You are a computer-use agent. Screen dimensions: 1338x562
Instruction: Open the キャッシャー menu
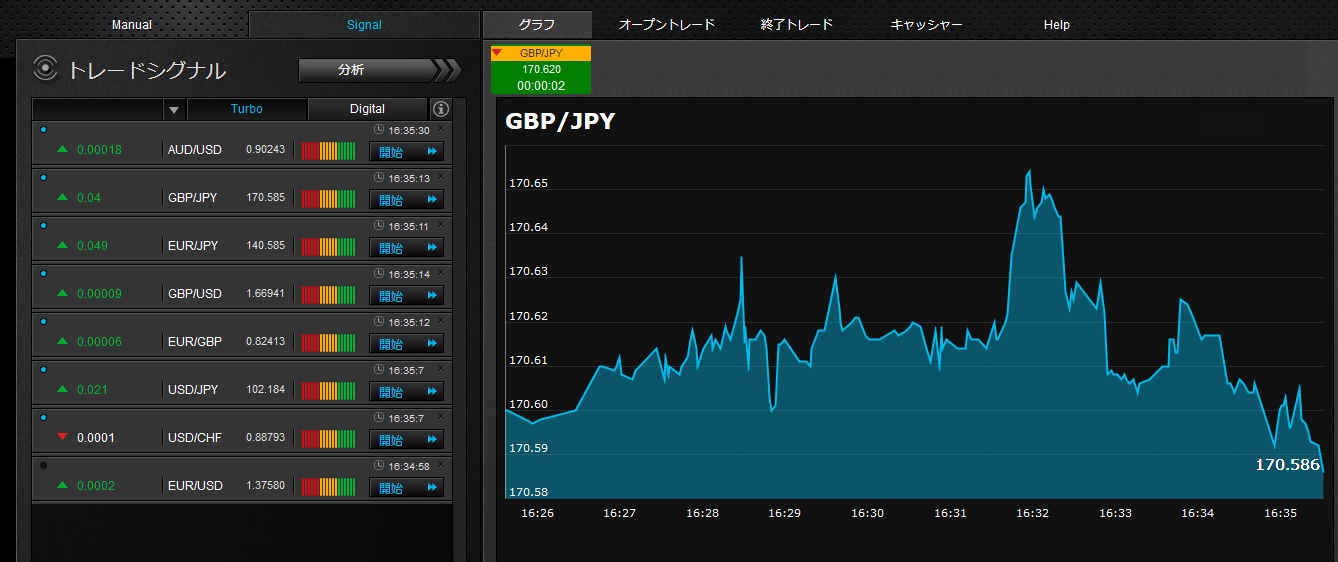926,25
